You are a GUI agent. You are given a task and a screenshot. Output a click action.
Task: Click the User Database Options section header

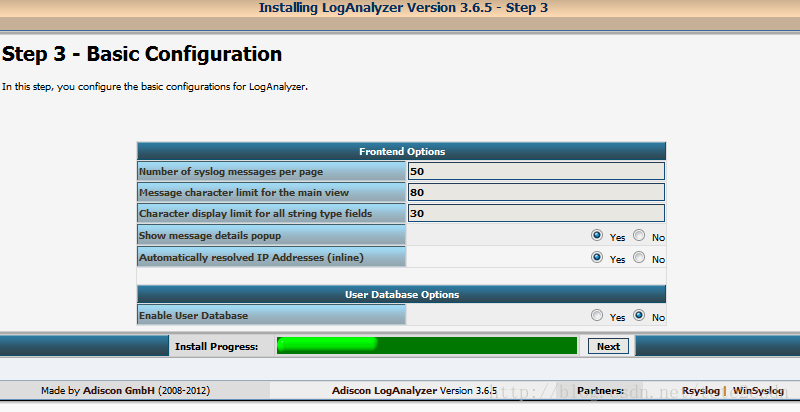click(402, 295)
